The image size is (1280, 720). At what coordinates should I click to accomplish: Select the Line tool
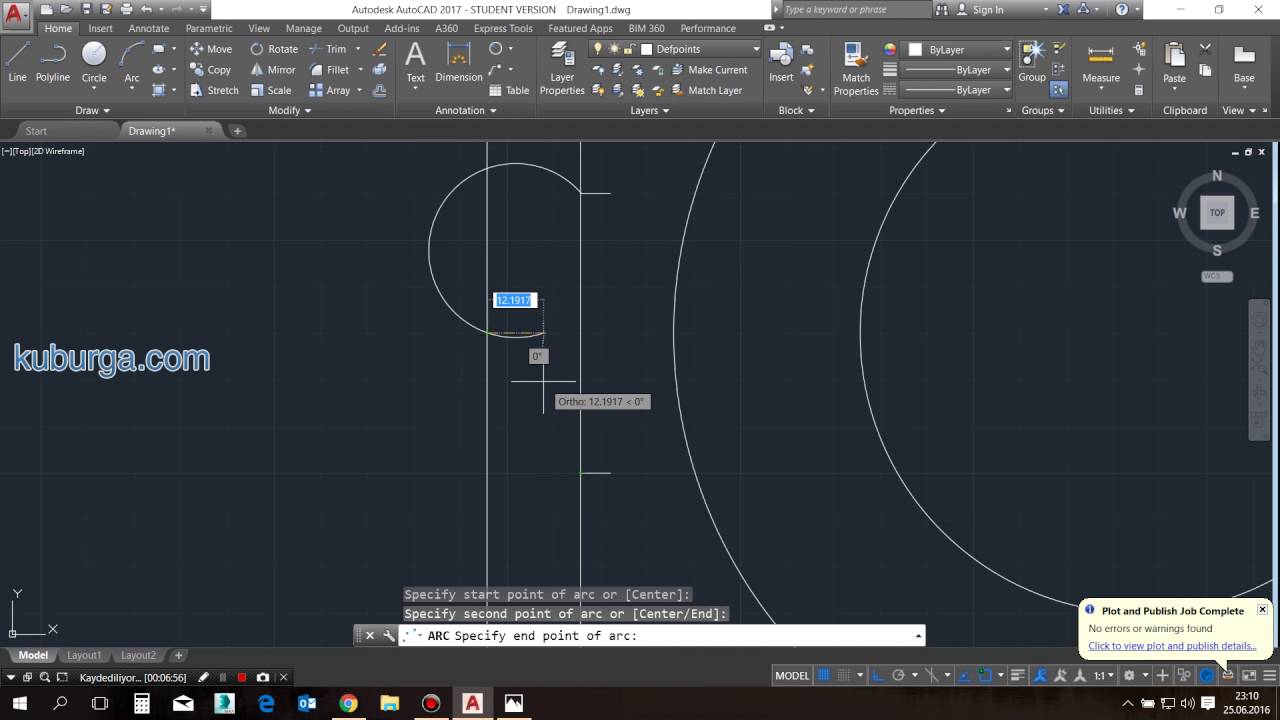pyautogui.click(x=17, y=62)
